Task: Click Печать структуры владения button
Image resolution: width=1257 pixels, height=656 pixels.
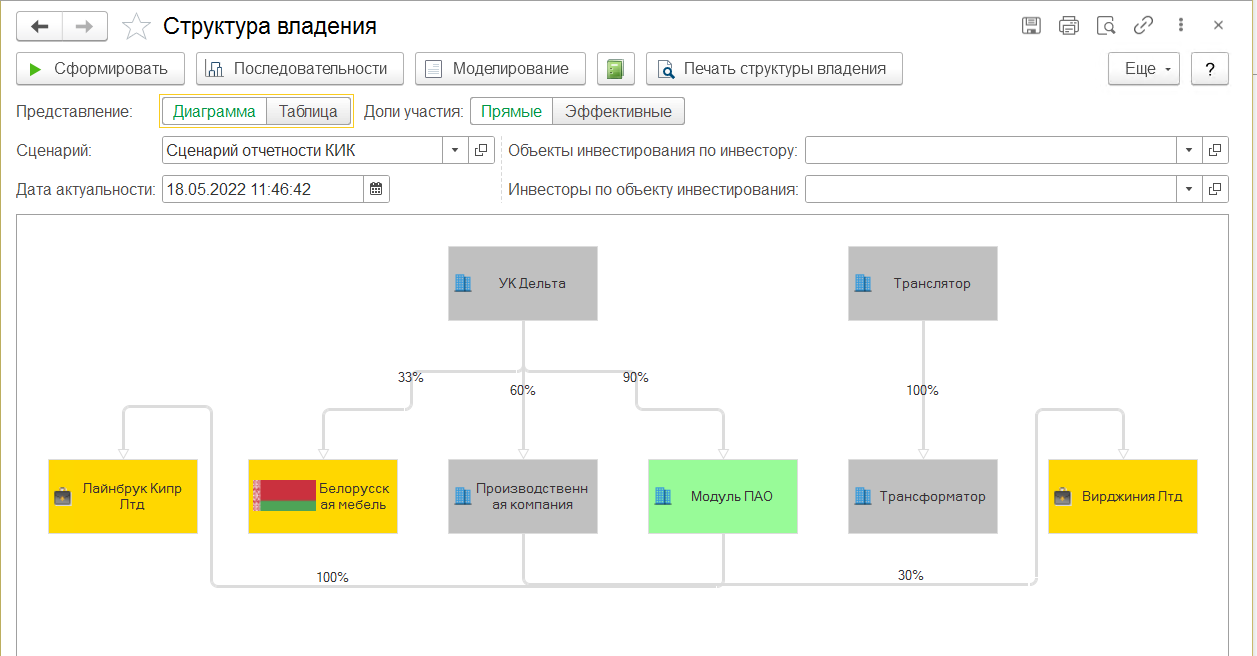Action: coord(774,69)
